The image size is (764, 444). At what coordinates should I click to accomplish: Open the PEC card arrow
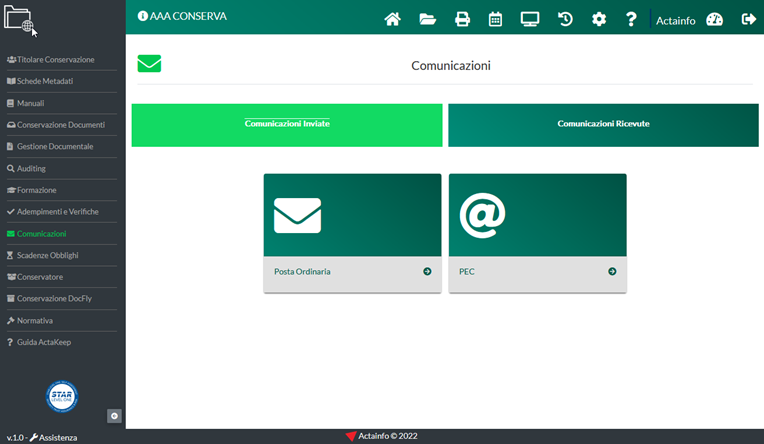pyautogui.click(x=612, y=271)
